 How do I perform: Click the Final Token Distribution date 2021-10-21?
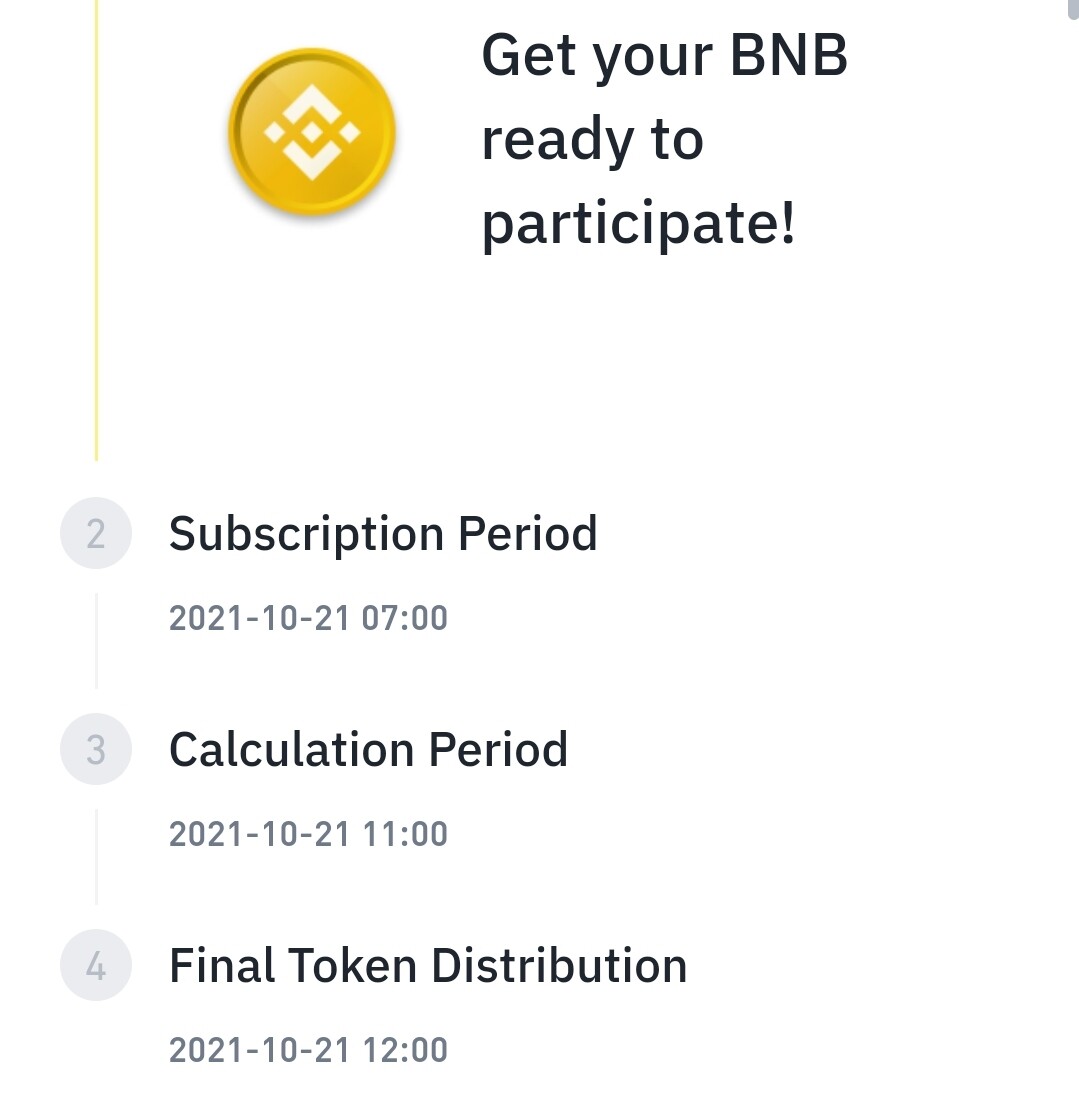[x=259, y=1050]
